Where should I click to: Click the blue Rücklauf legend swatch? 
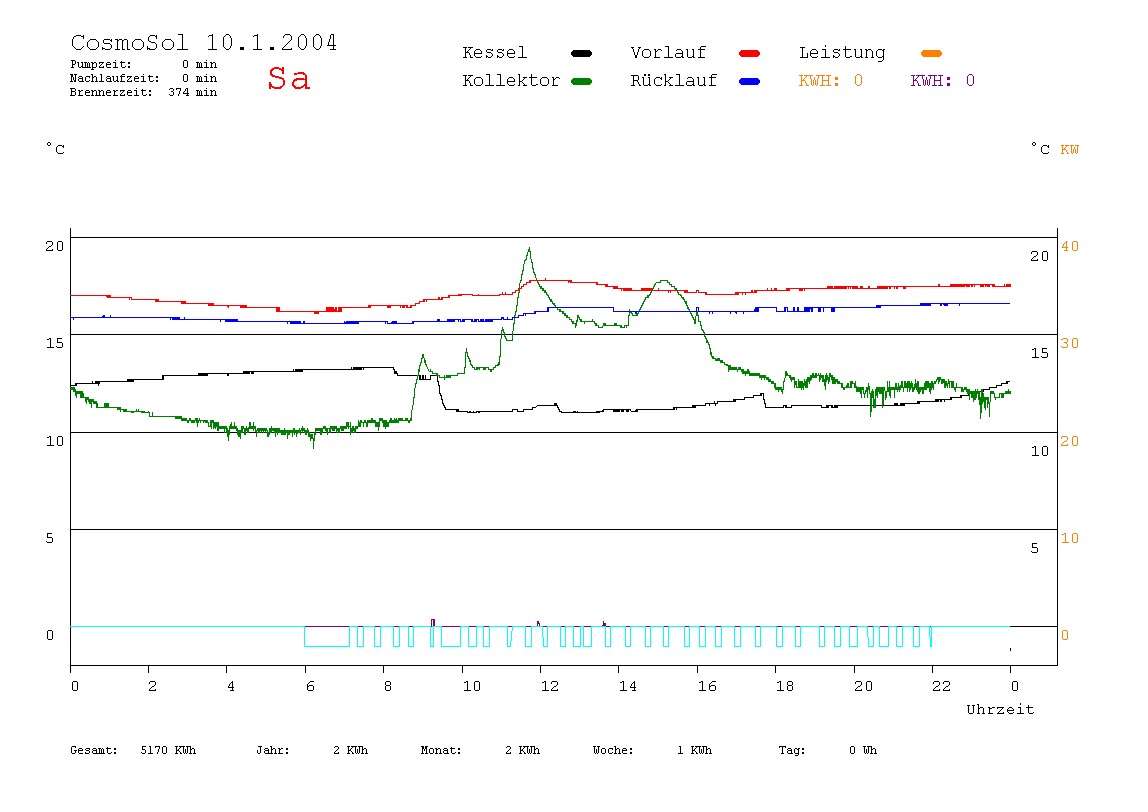tap(750, 81)
